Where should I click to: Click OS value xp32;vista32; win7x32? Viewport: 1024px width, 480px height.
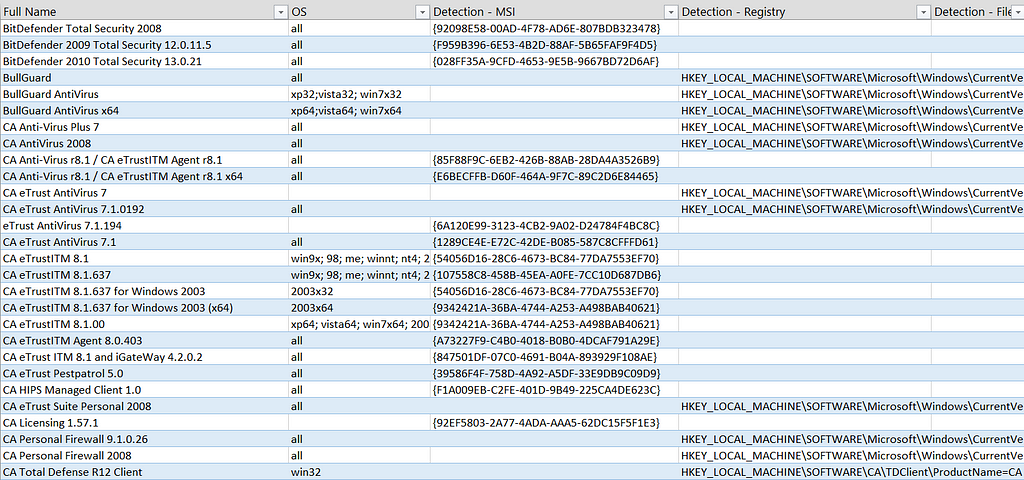pyautogui.click(x=359, y=95)
